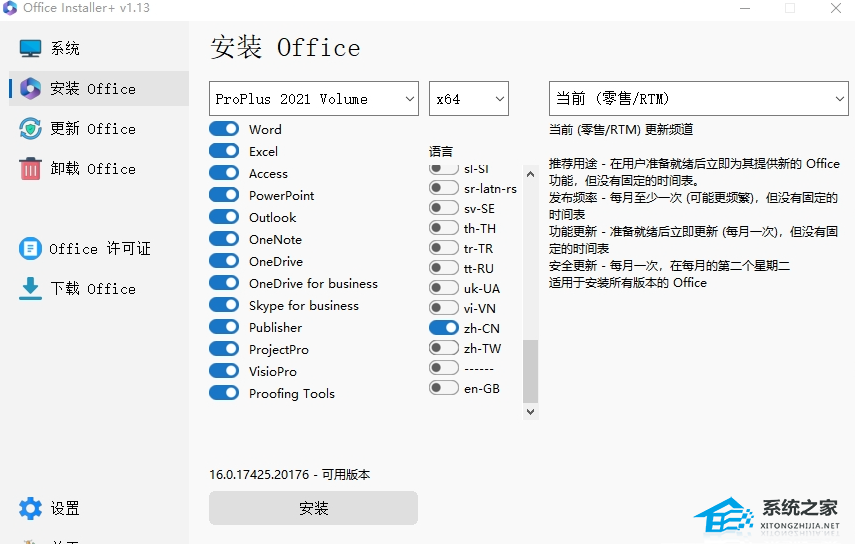Close the Office Installer+ window

tap(835, 8)
